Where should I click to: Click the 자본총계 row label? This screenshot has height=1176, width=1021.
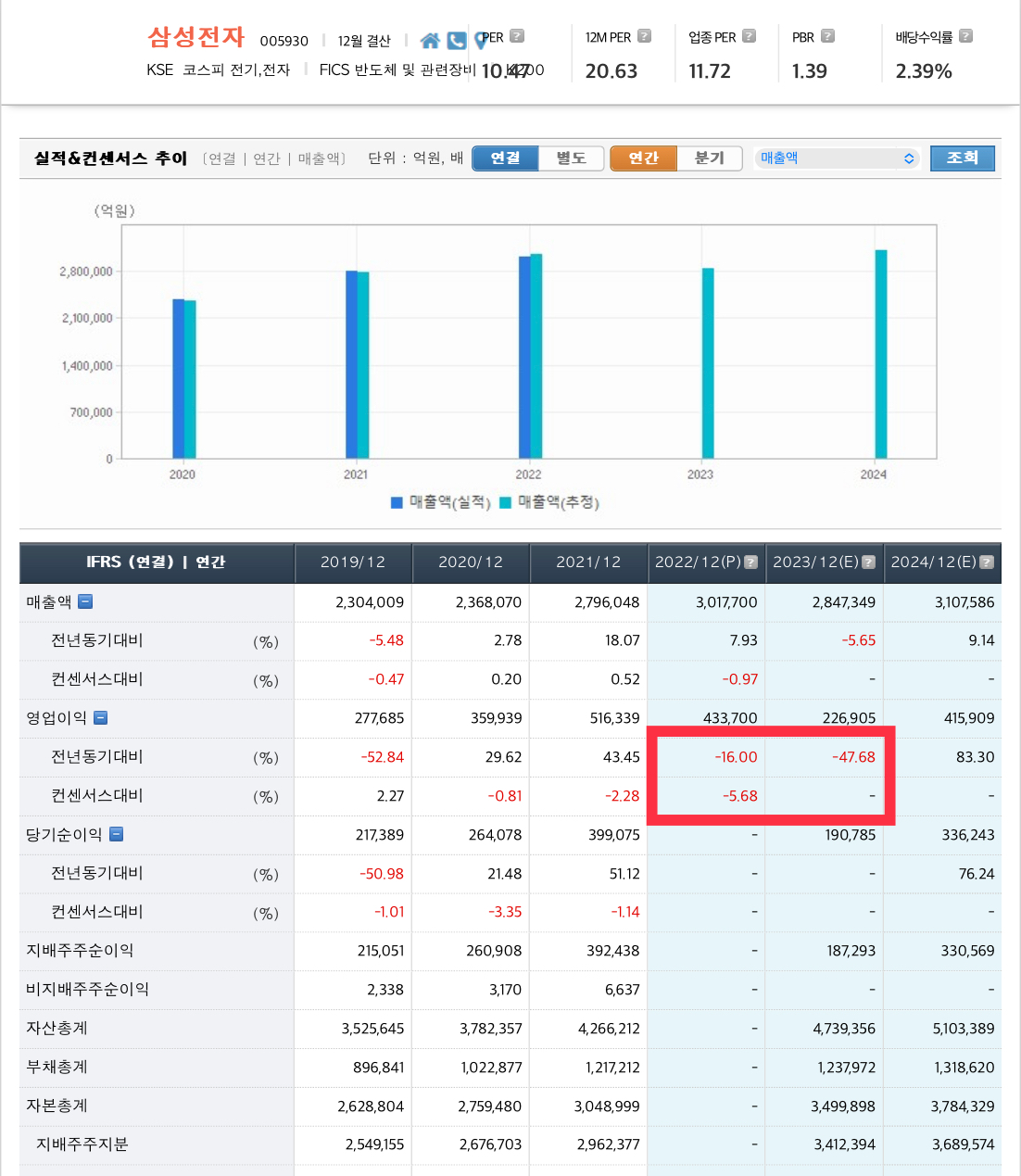click(x=57, y=1106)
